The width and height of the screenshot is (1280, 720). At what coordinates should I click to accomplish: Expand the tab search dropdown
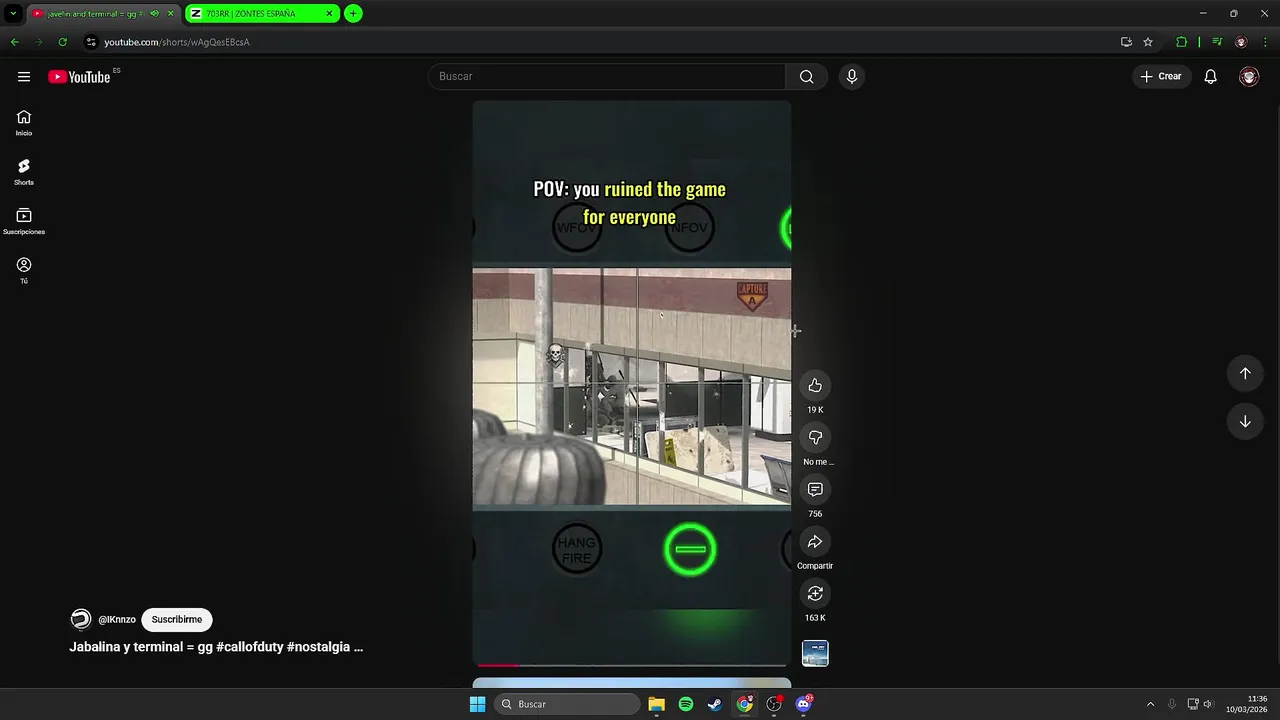(x=13, y=14)
